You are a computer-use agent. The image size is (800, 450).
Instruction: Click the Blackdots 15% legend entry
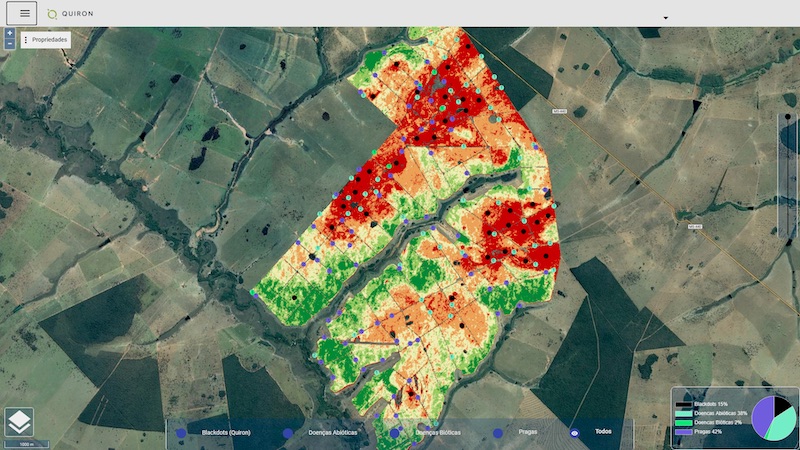click(702, 404)
